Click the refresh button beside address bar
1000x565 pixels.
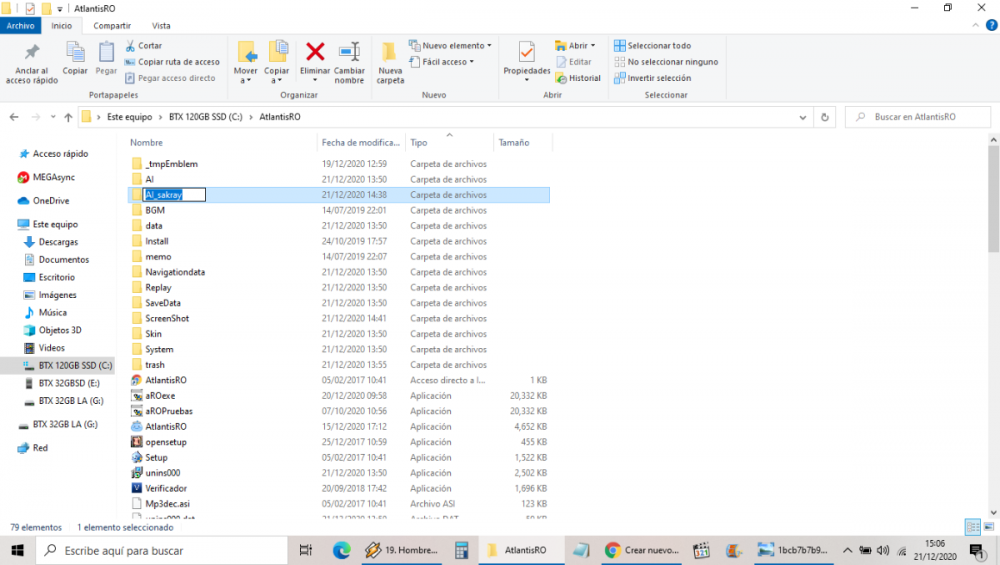pos(825,117)
